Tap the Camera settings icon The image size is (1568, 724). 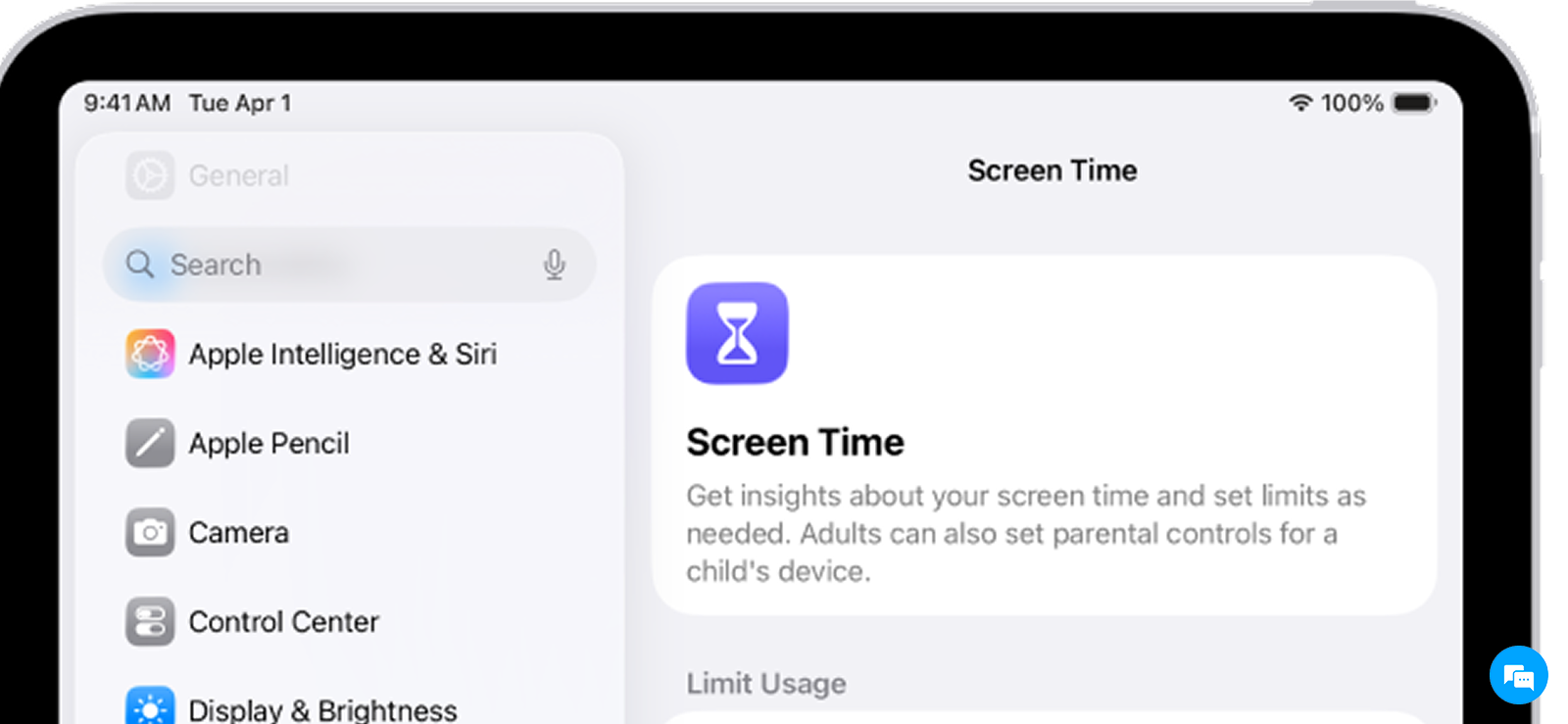click(150, 532)
